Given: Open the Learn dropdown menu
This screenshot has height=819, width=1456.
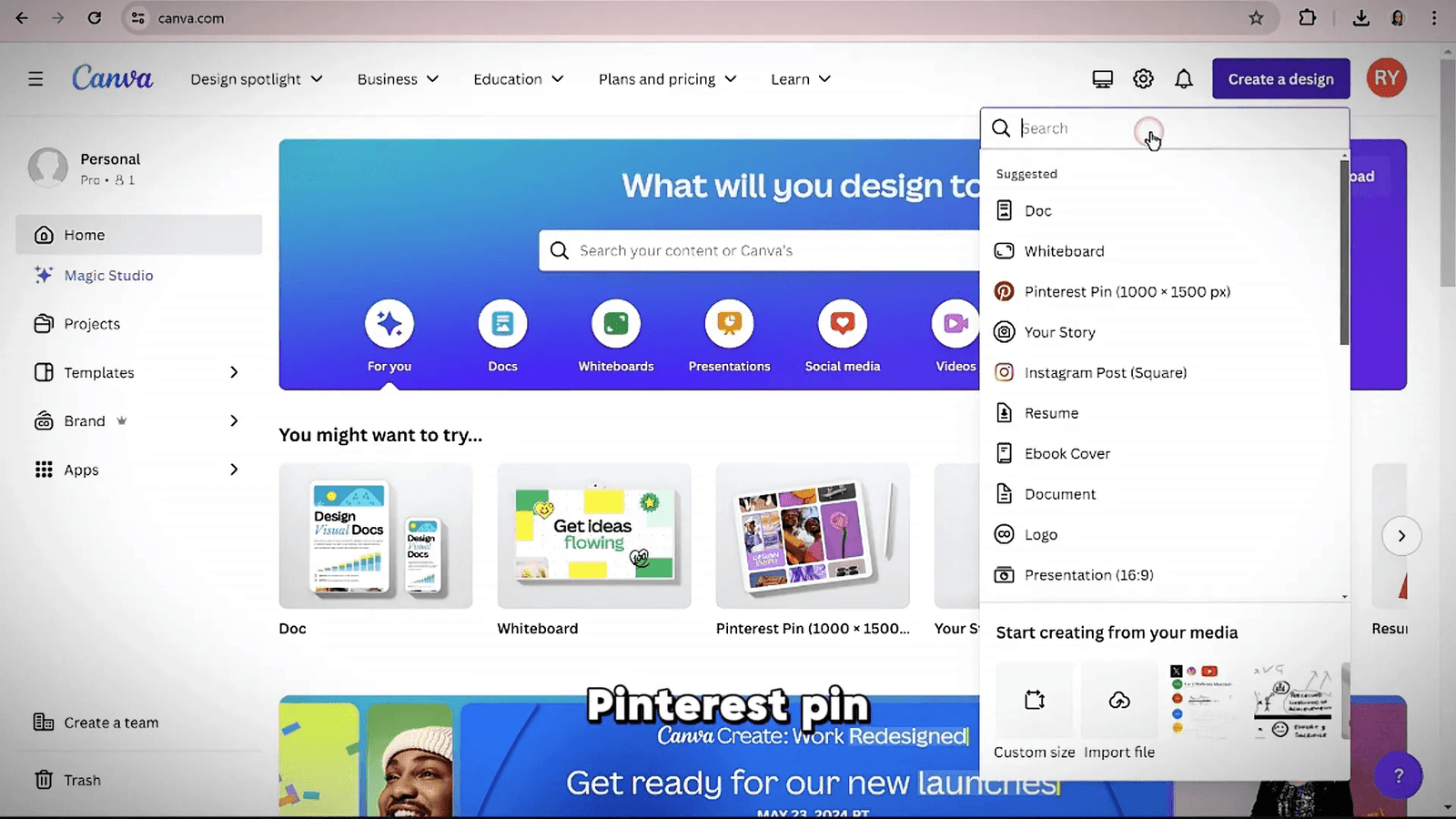Looking at the screenshot, I should coord(801,79).
